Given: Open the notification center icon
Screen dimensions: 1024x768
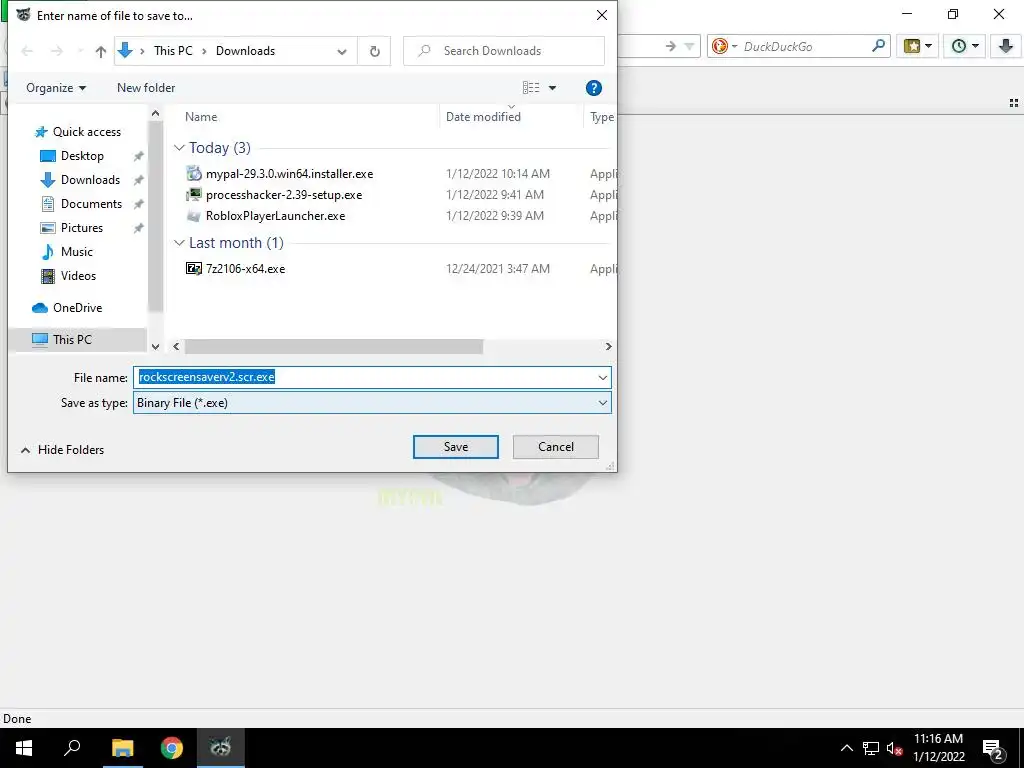Looking at the screenshot, I should (993, 748).
